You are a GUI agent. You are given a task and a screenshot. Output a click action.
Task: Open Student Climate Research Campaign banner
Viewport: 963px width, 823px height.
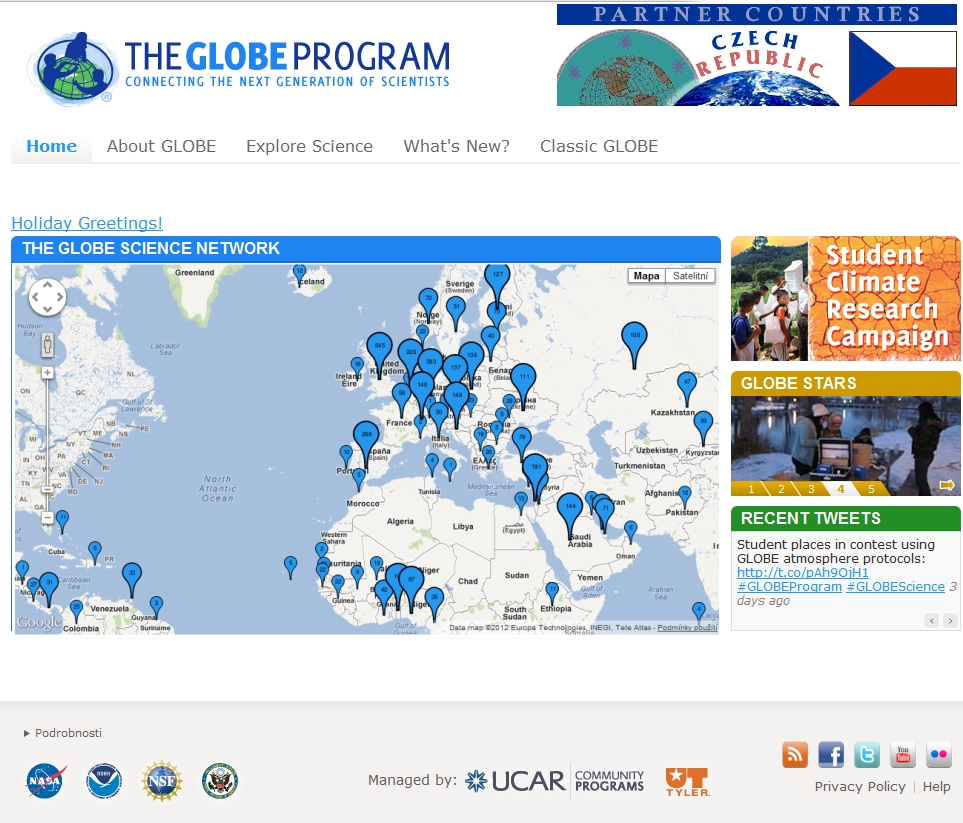point(845,298)
